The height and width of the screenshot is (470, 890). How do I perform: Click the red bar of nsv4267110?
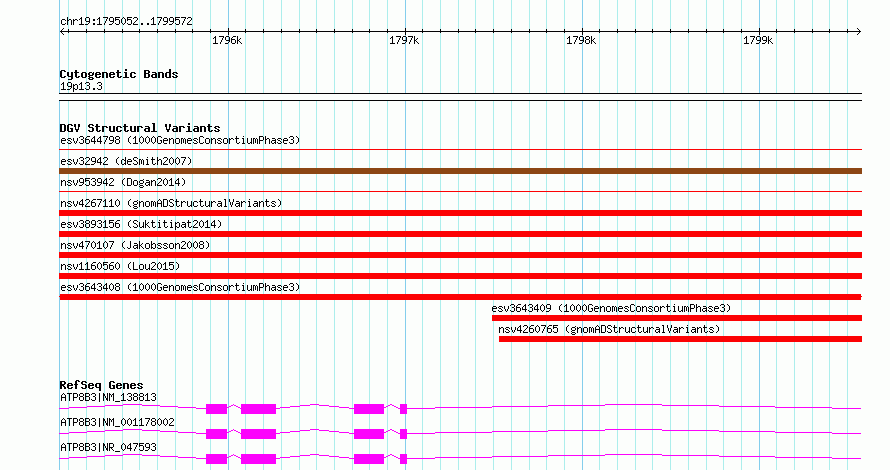tap(460, 213)
